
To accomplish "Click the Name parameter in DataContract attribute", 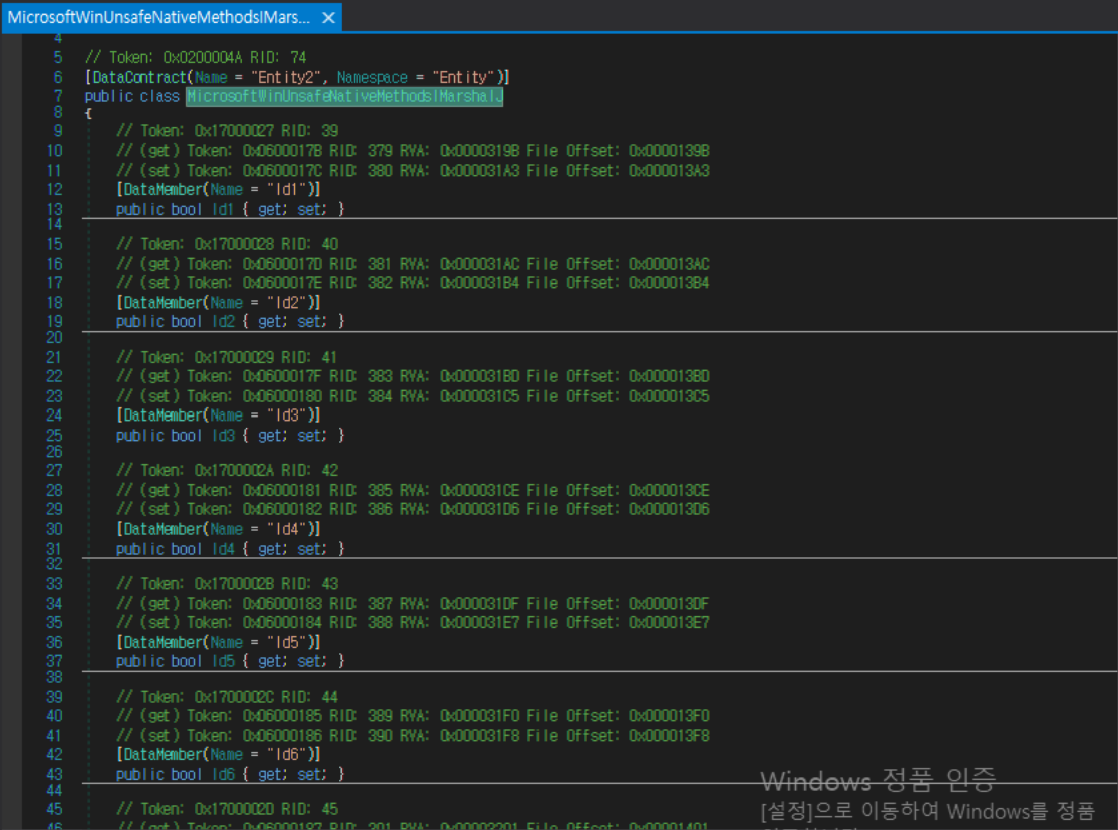I will (211, 77).
